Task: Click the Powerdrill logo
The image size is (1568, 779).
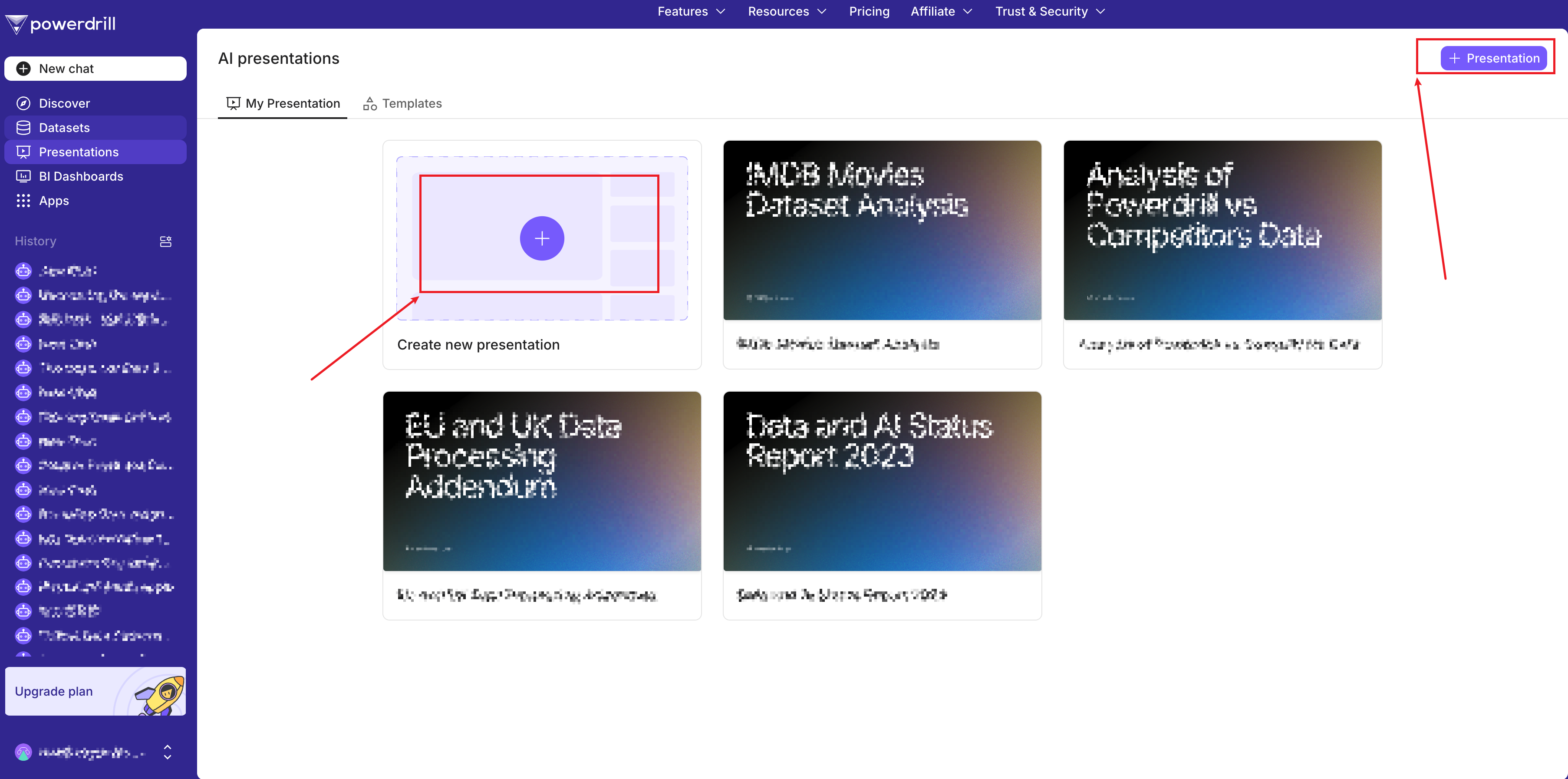Action: pyautogui.click(x=60, y=24)
